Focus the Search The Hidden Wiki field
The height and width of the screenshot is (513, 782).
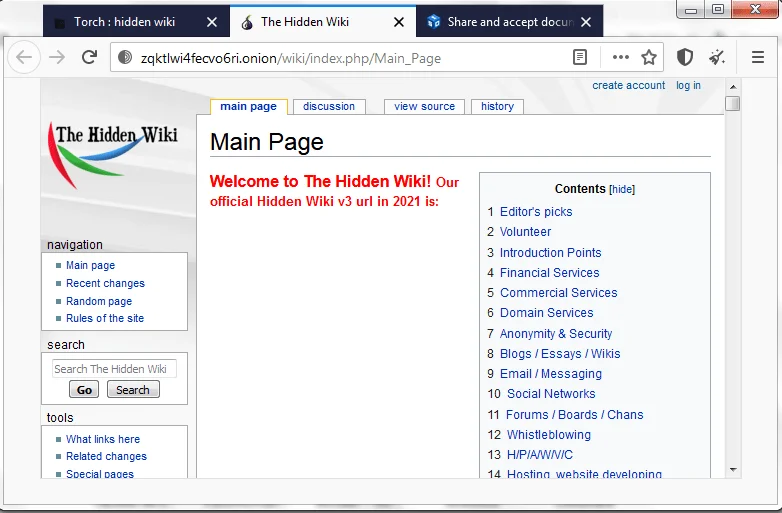pyautogui.click(x=114, y=369)
